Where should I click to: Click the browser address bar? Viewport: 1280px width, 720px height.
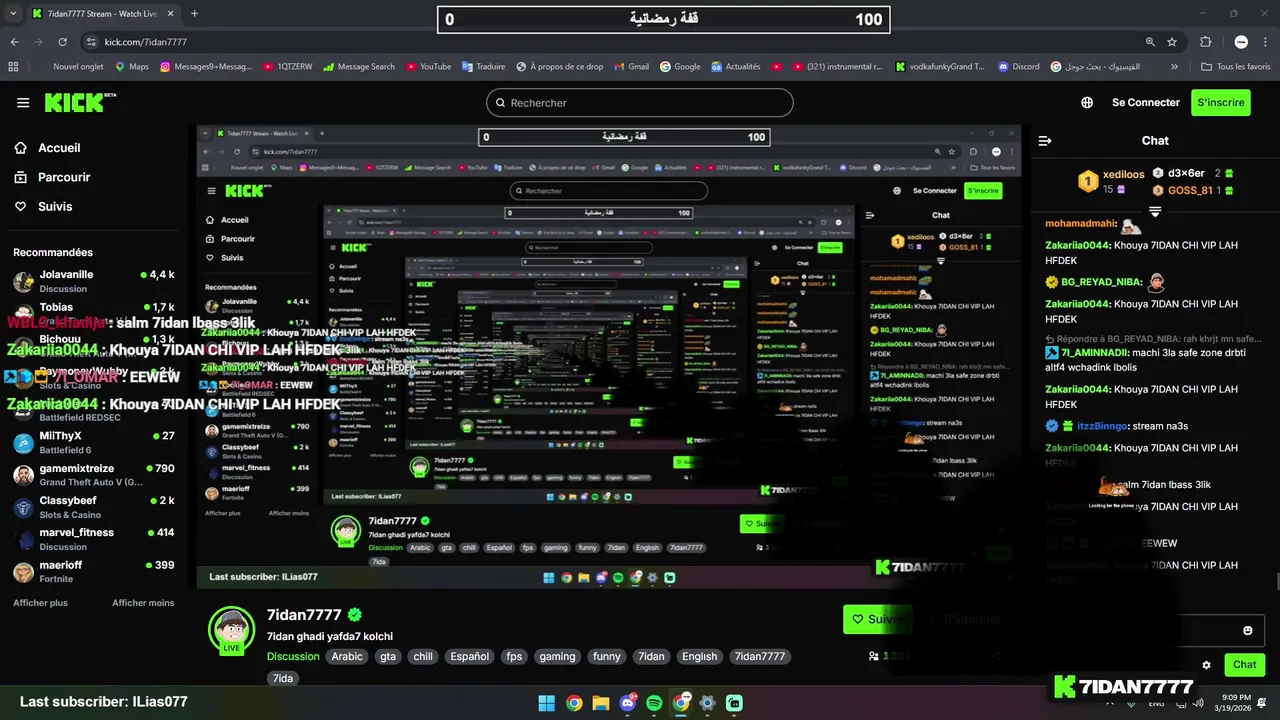[x=610, y=42]
